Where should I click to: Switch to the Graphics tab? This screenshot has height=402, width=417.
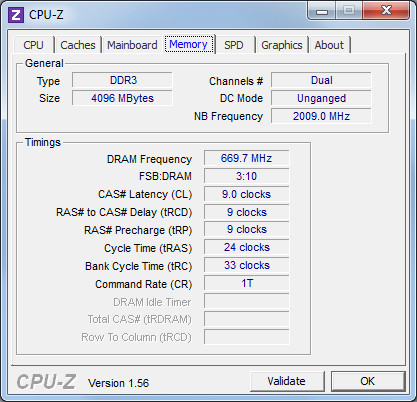click(282, 45)
